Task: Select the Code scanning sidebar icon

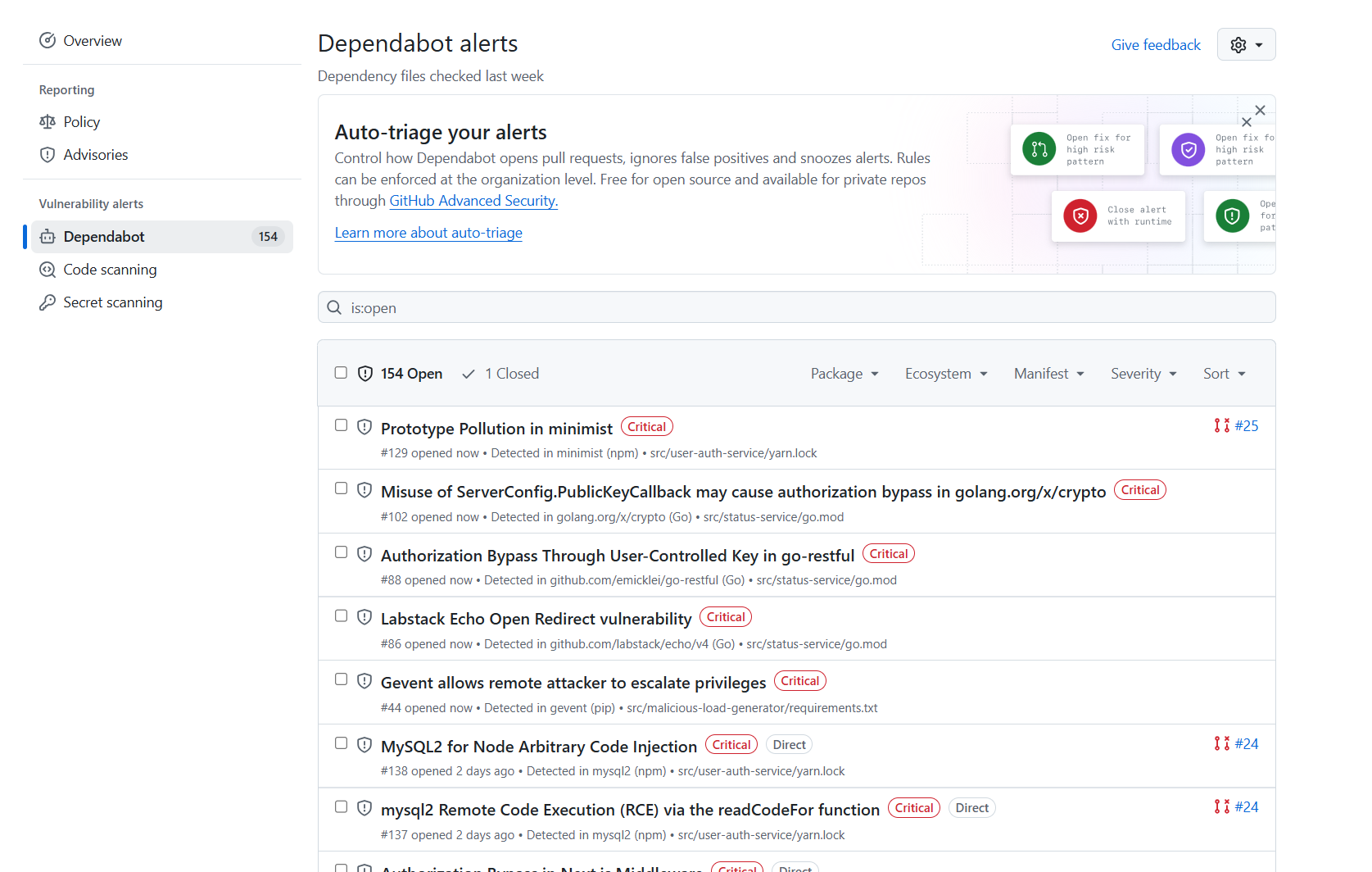Action: 48,269
